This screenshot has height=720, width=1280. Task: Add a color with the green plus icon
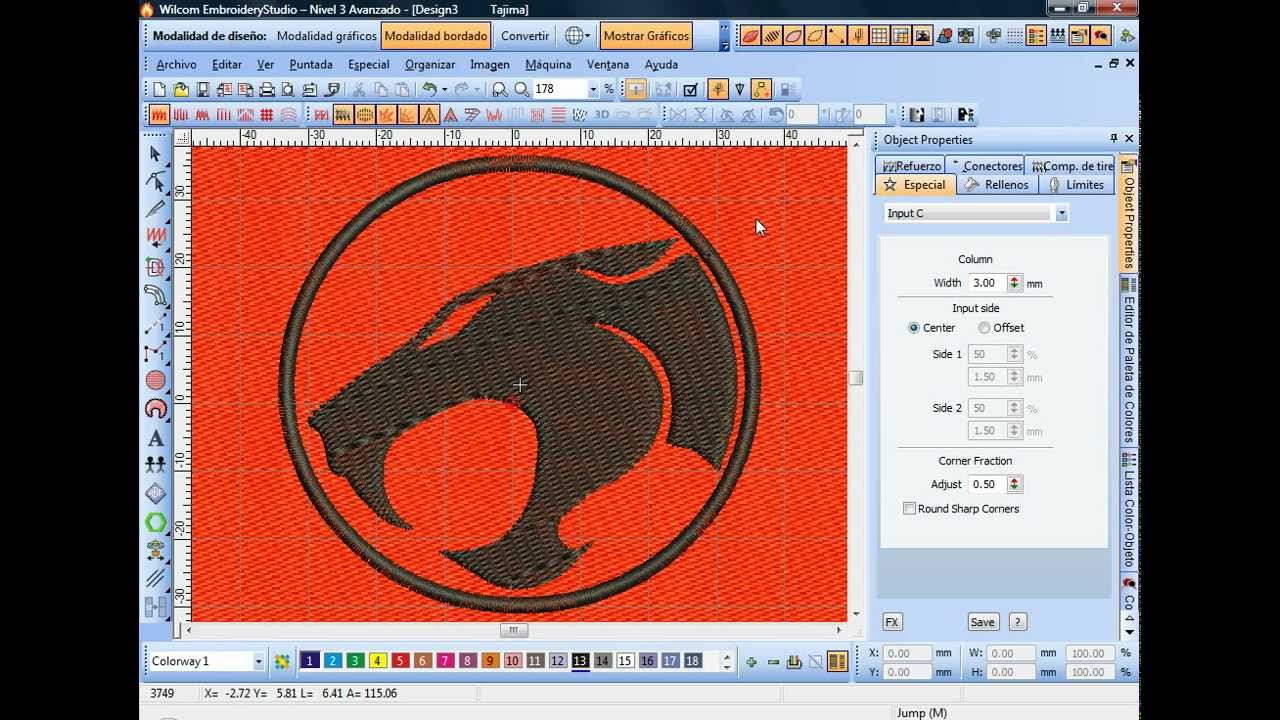click(x=751, y=662)
